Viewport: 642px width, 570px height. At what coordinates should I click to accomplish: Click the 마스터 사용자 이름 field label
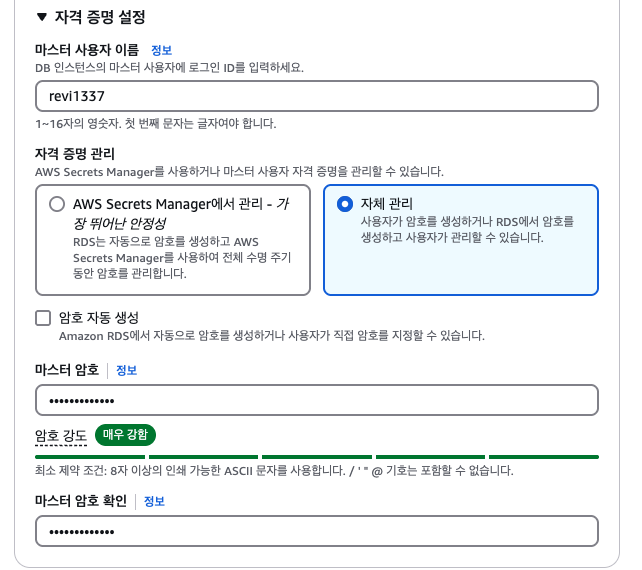point(87,50)
